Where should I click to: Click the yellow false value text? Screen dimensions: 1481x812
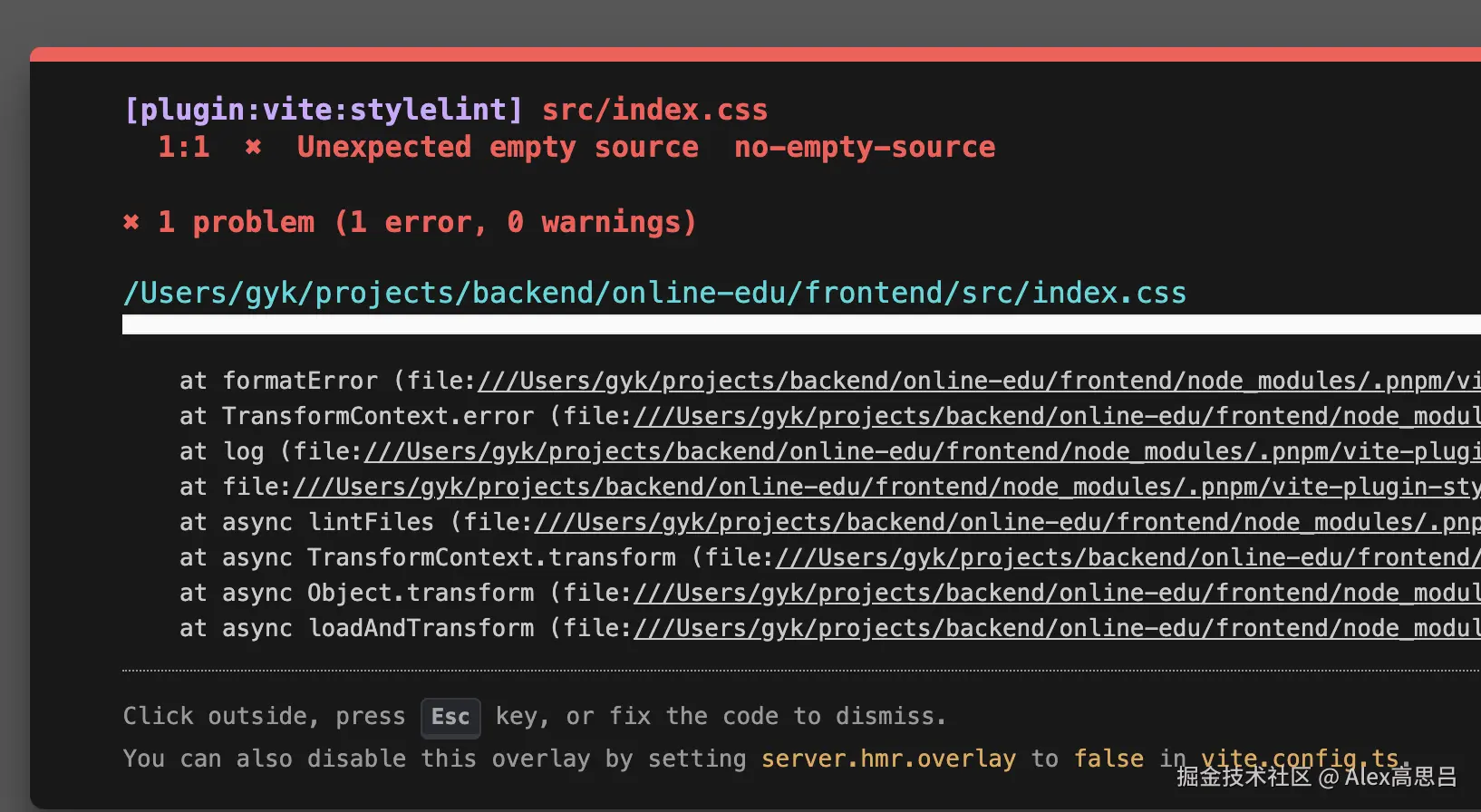tap(1108, 759)
